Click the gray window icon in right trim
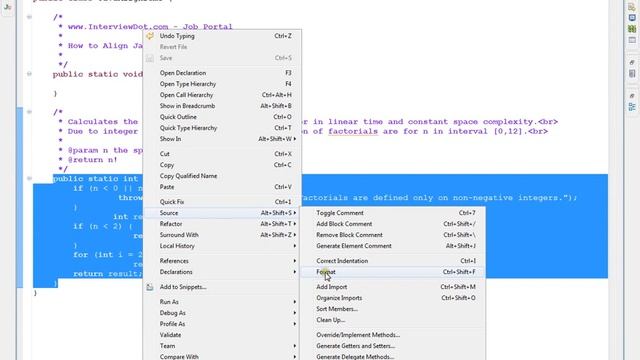The width and height of the screenshot is (640, 360). pos(632,40)
